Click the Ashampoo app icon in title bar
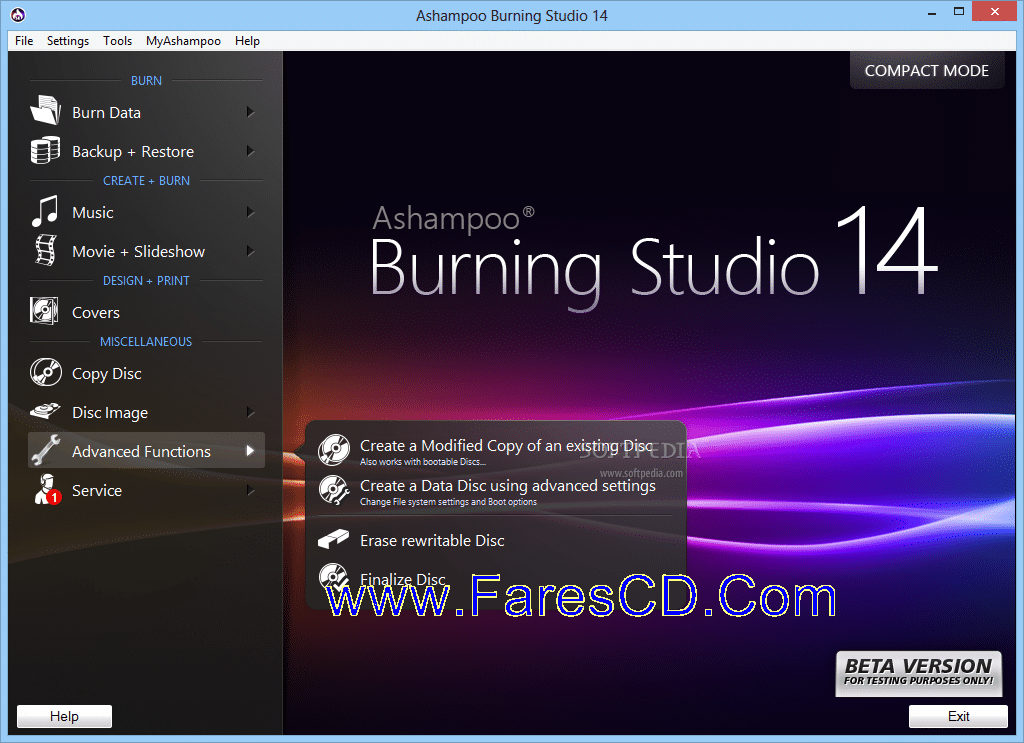The image size is (1024, 743). tap(18, 14)
